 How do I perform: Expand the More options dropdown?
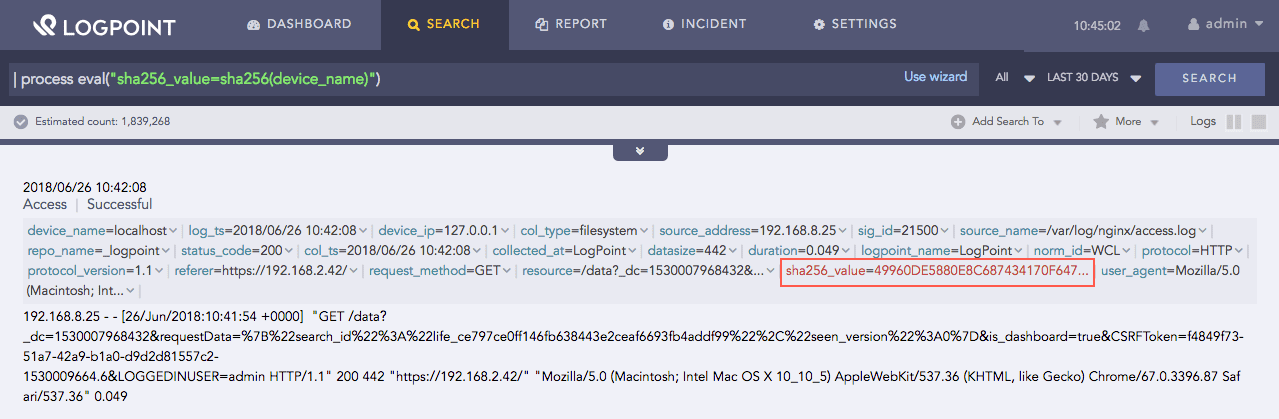point(1137,122)
